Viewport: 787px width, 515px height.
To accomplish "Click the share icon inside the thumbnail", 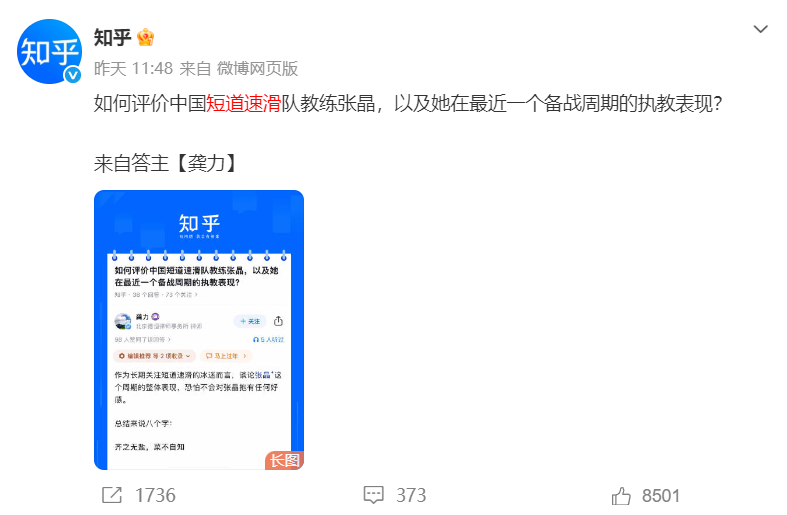I will [x=279, y=321].
